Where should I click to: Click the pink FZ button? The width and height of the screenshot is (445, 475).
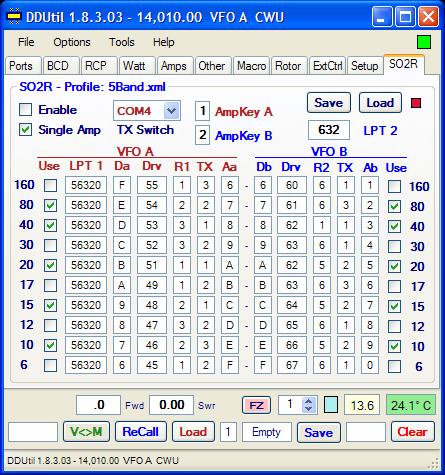[256, 405]
